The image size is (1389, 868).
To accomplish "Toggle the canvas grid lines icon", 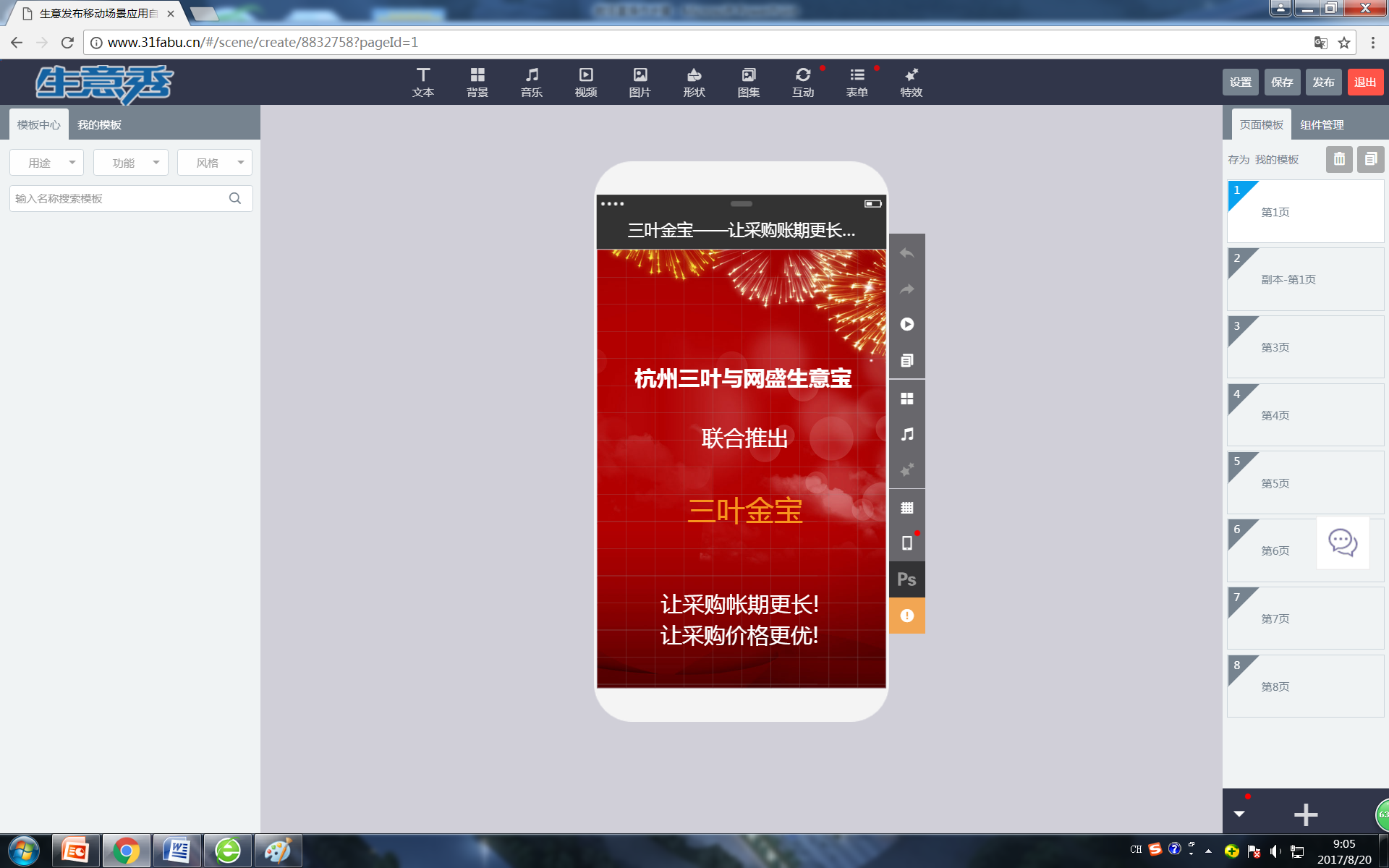I will 906,508.
